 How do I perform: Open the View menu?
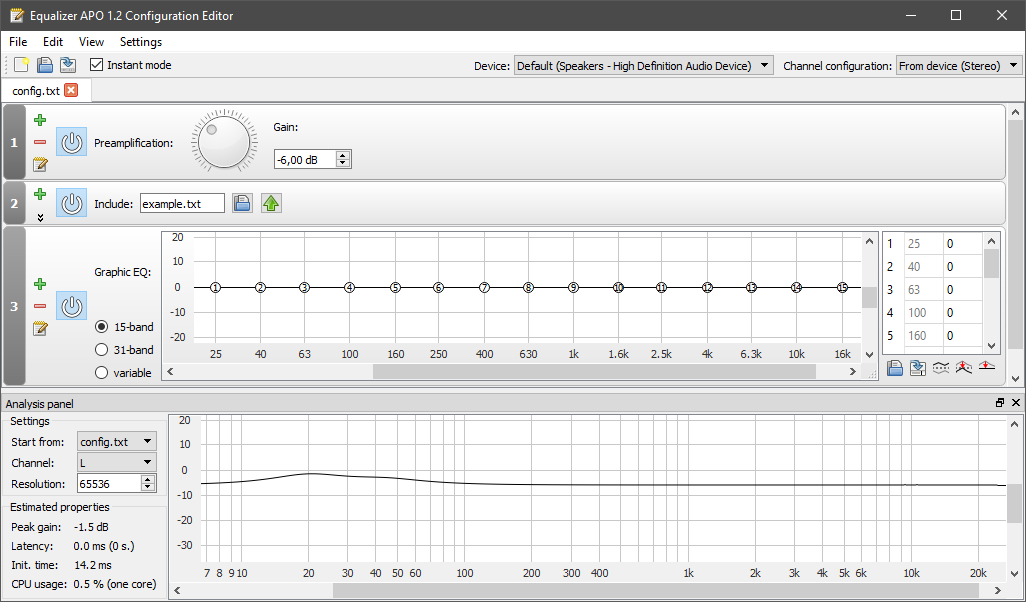coord(91,42)
